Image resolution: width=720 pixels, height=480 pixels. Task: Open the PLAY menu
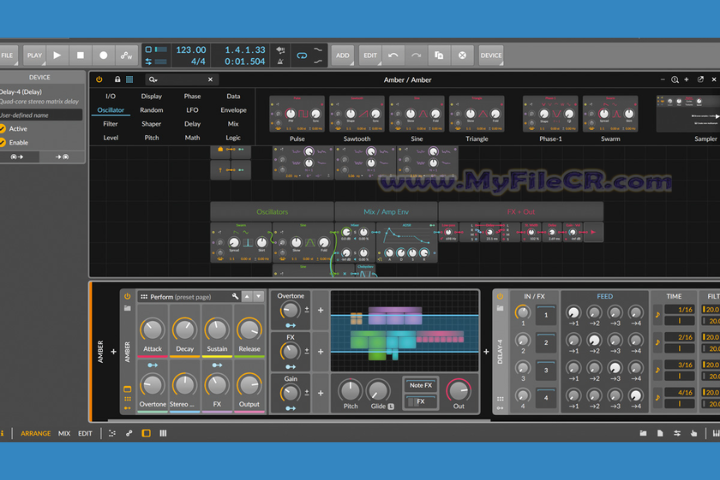click(x=34, y=55)
